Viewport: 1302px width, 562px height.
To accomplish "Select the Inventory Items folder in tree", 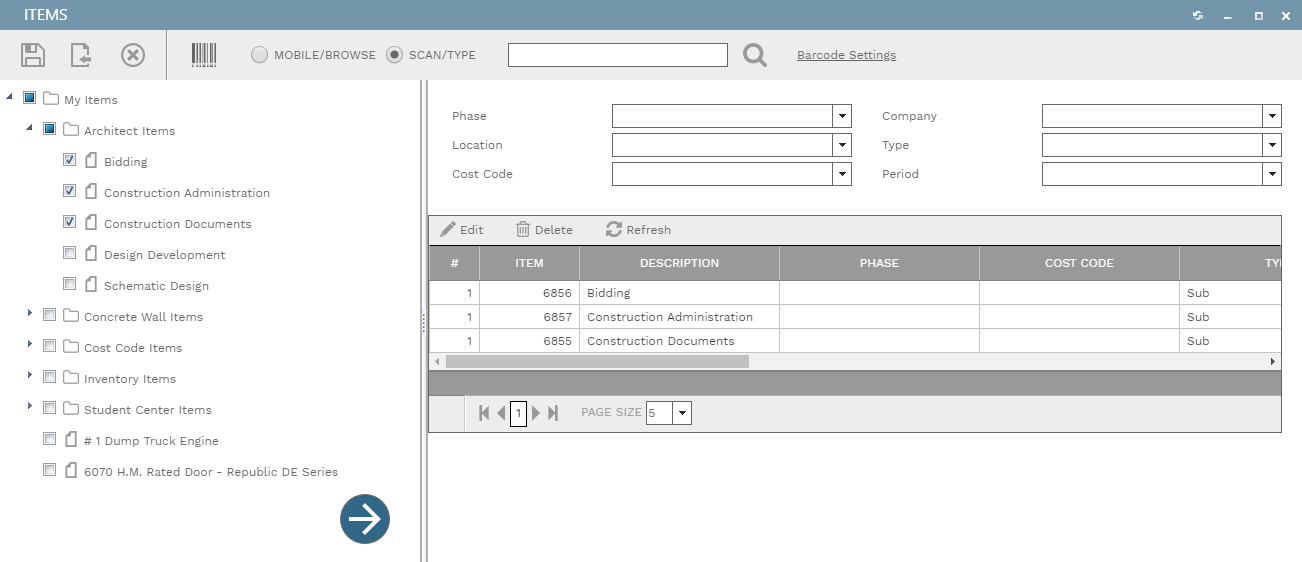I will pos(130,379).
